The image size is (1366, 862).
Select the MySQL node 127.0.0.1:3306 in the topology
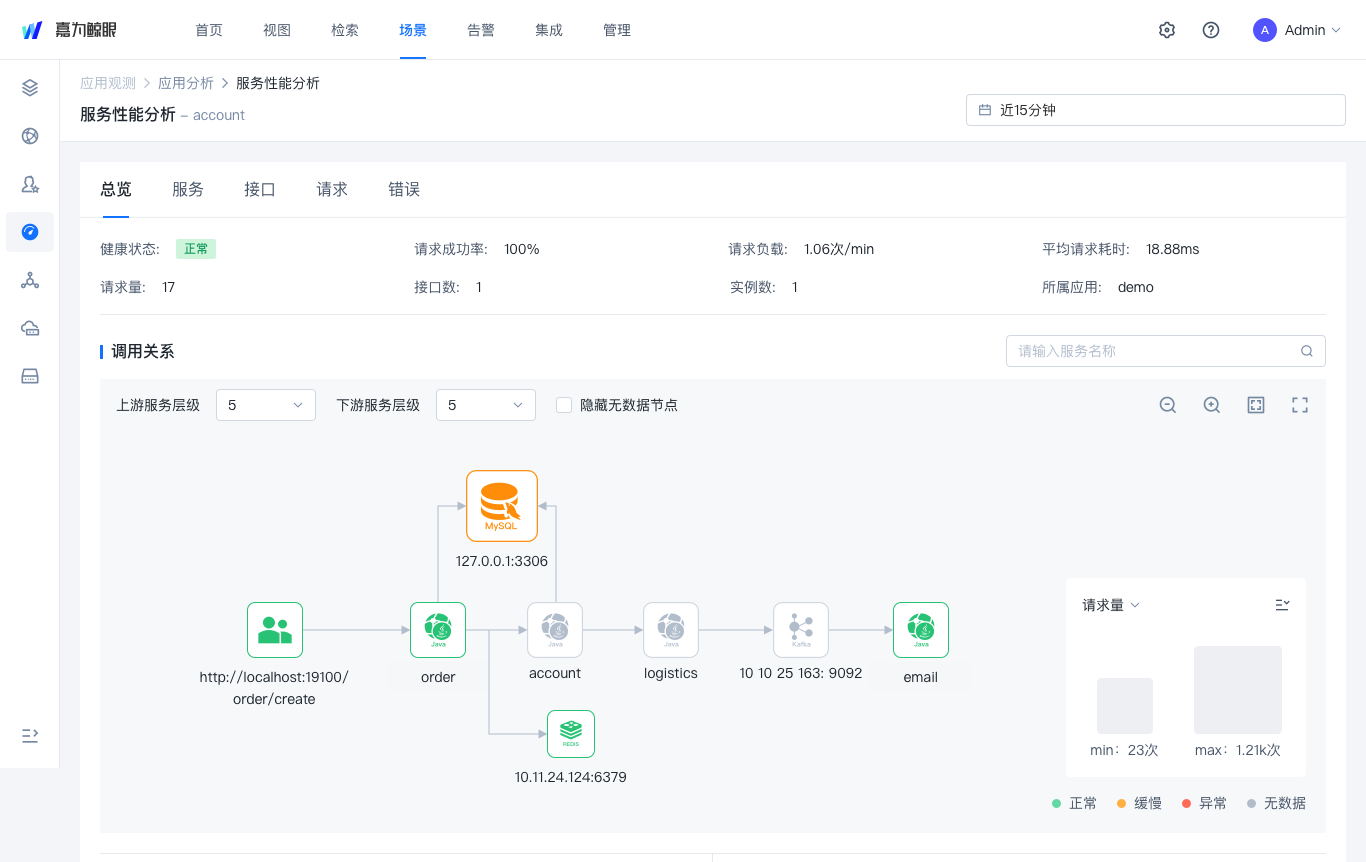point(501,506)
